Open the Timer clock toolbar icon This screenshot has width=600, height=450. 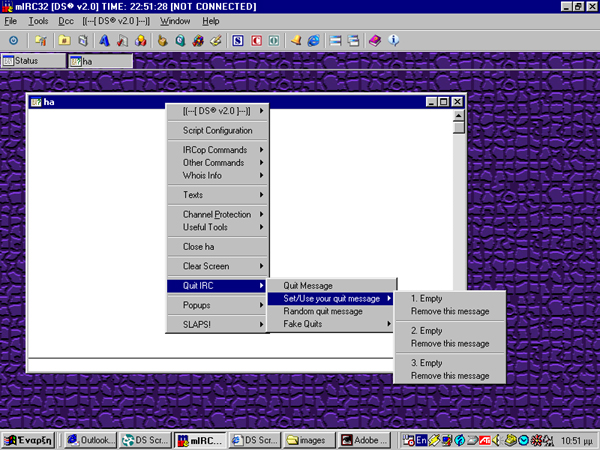181,40
